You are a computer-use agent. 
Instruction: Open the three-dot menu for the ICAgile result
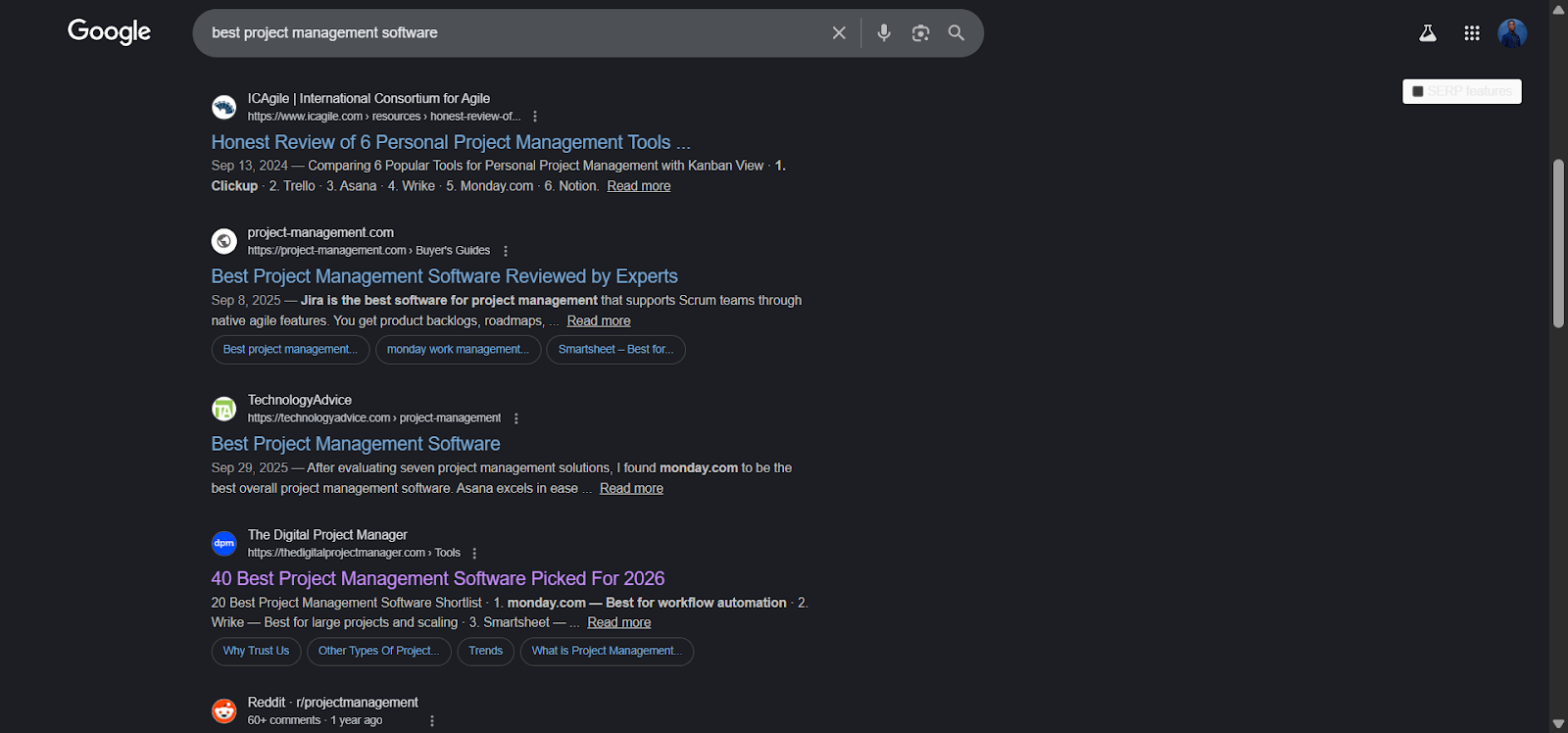coord(535,117)
